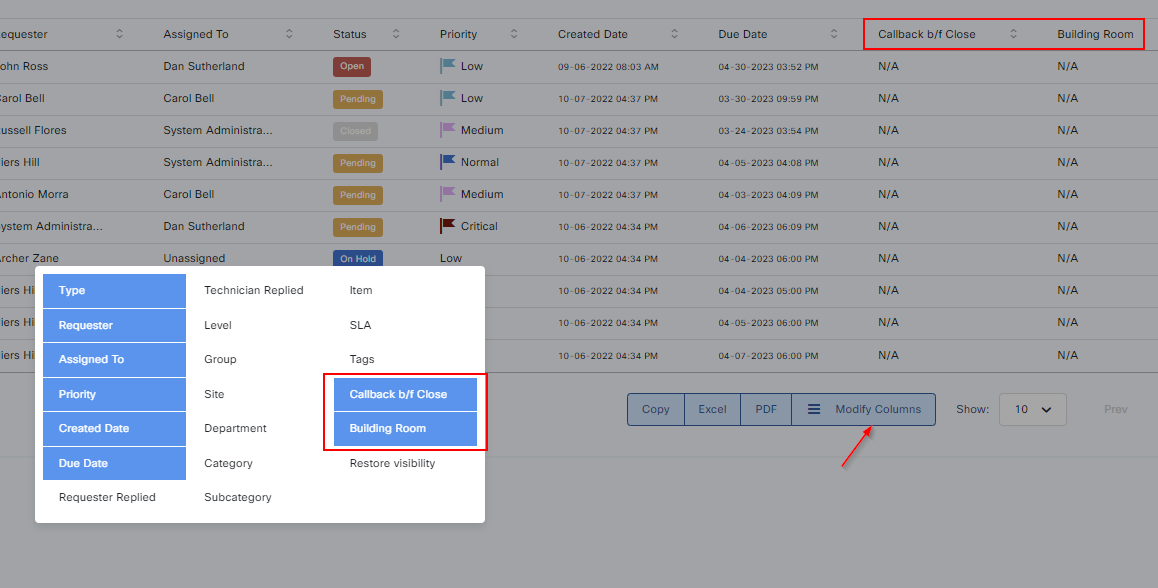Click the Critical priority flag icon
The height and width of the screenshot is (588, 1158).
pos(447,226)
